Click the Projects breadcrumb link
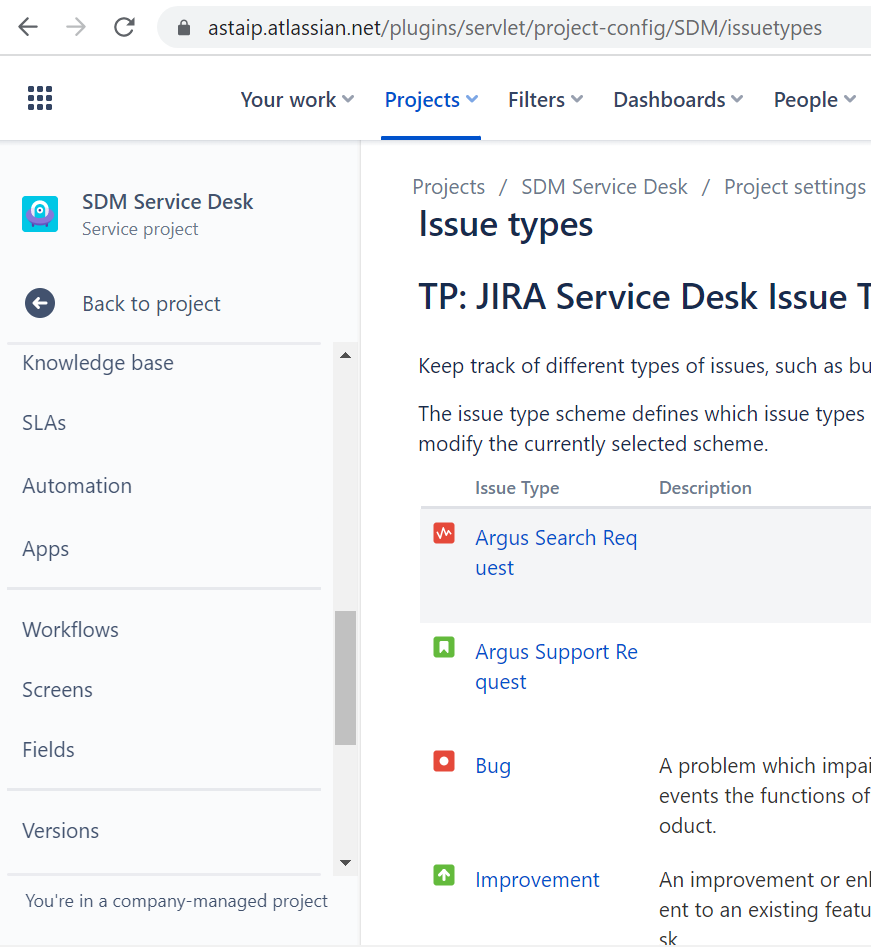Screen dimensions: 871x947 (449, 187)
